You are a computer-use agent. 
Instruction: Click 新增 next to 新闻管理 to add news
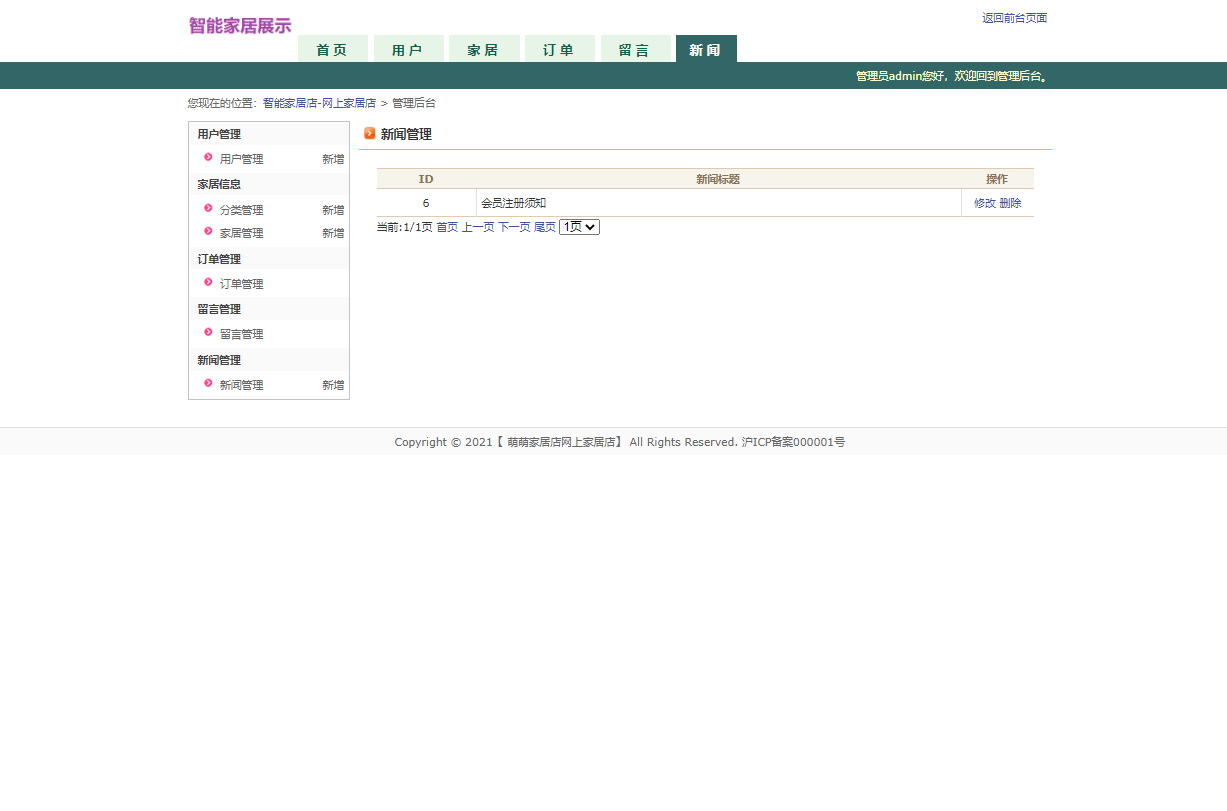tap(332, 384)
